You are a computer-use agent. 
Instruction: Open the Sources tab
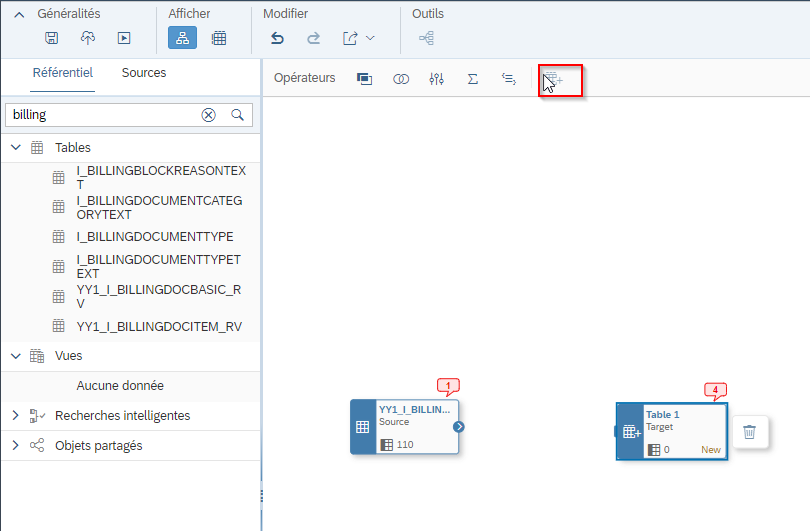coord(144,73)
